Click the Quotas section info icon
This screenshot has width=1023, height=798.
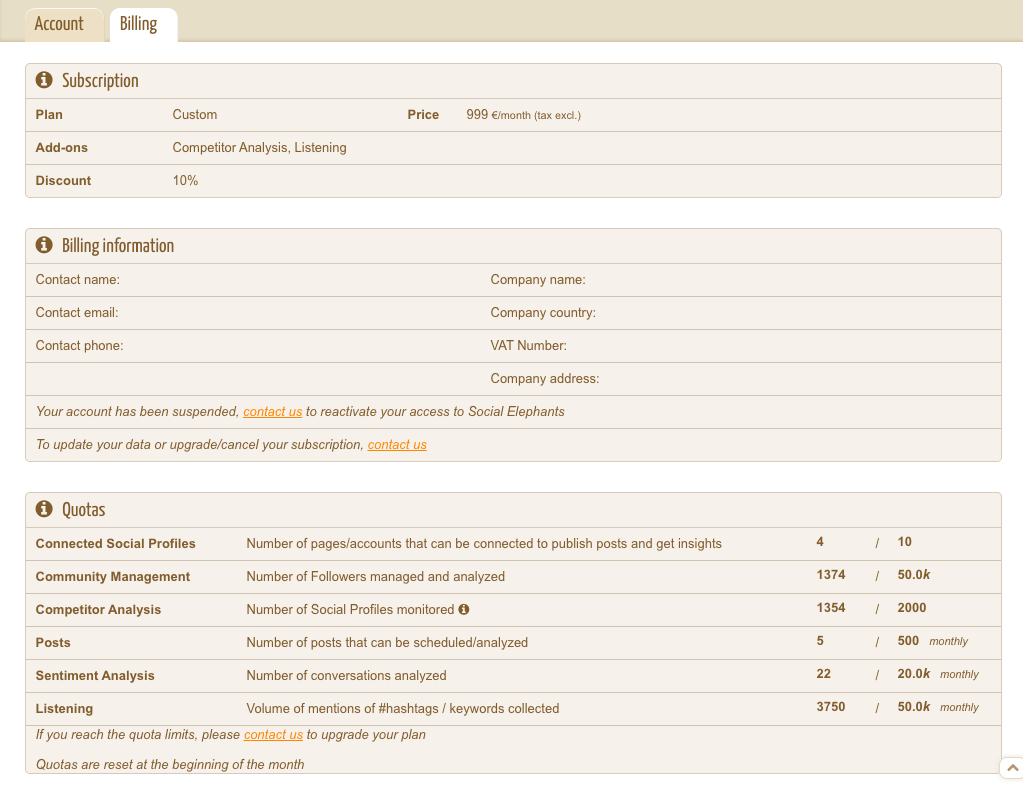[44, 509]
